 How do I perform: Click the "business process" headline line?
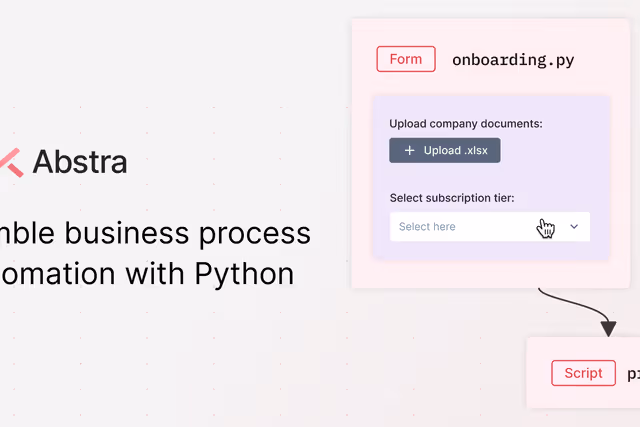(155, 233)
